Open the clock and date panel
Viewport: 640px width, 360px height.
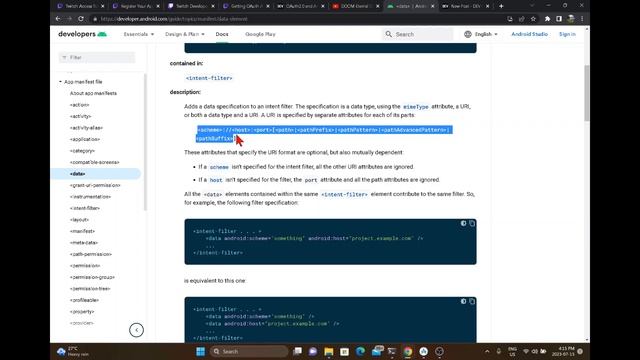563,351
